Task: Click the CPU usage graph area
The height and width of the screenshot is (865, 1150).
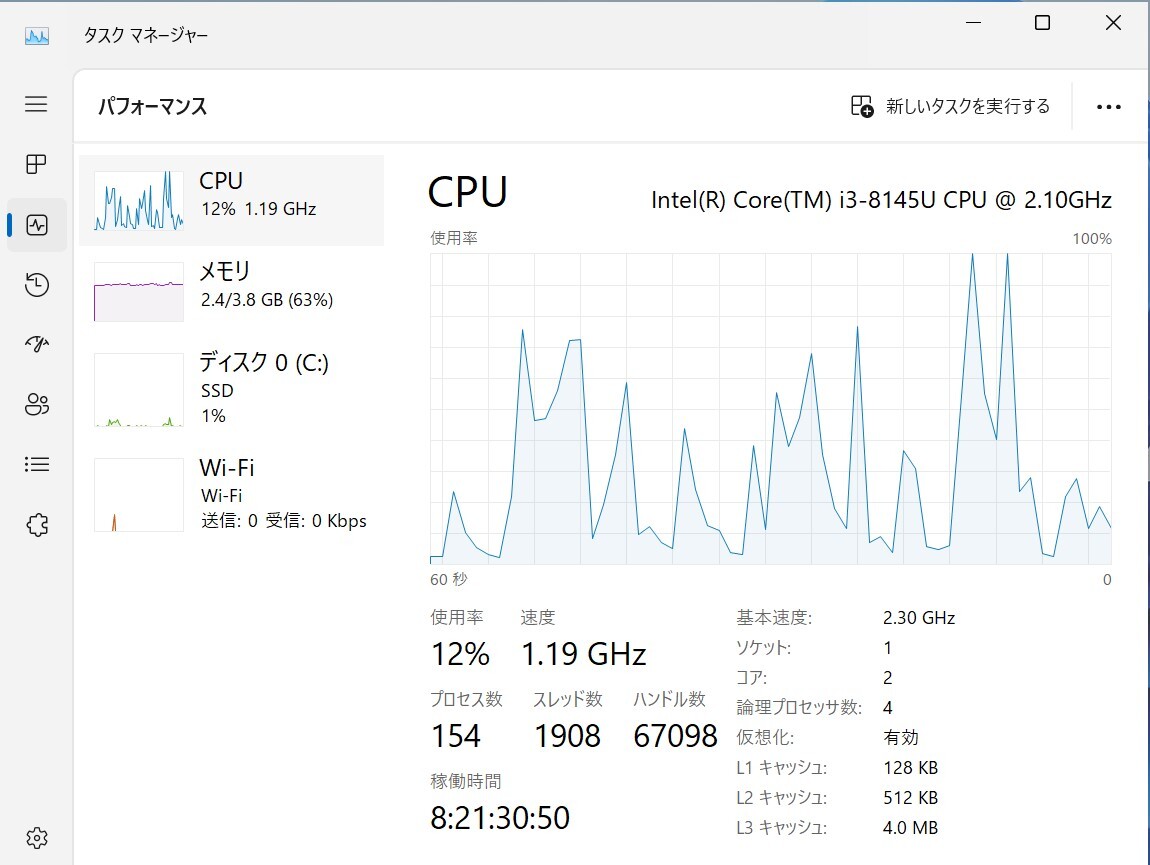Action: pos(771,409)
